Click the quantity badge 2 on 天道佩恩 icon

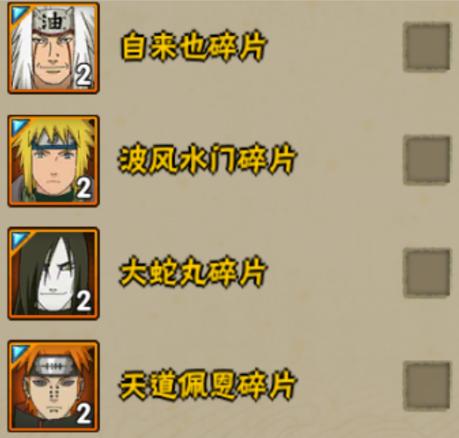coord(83,414)
